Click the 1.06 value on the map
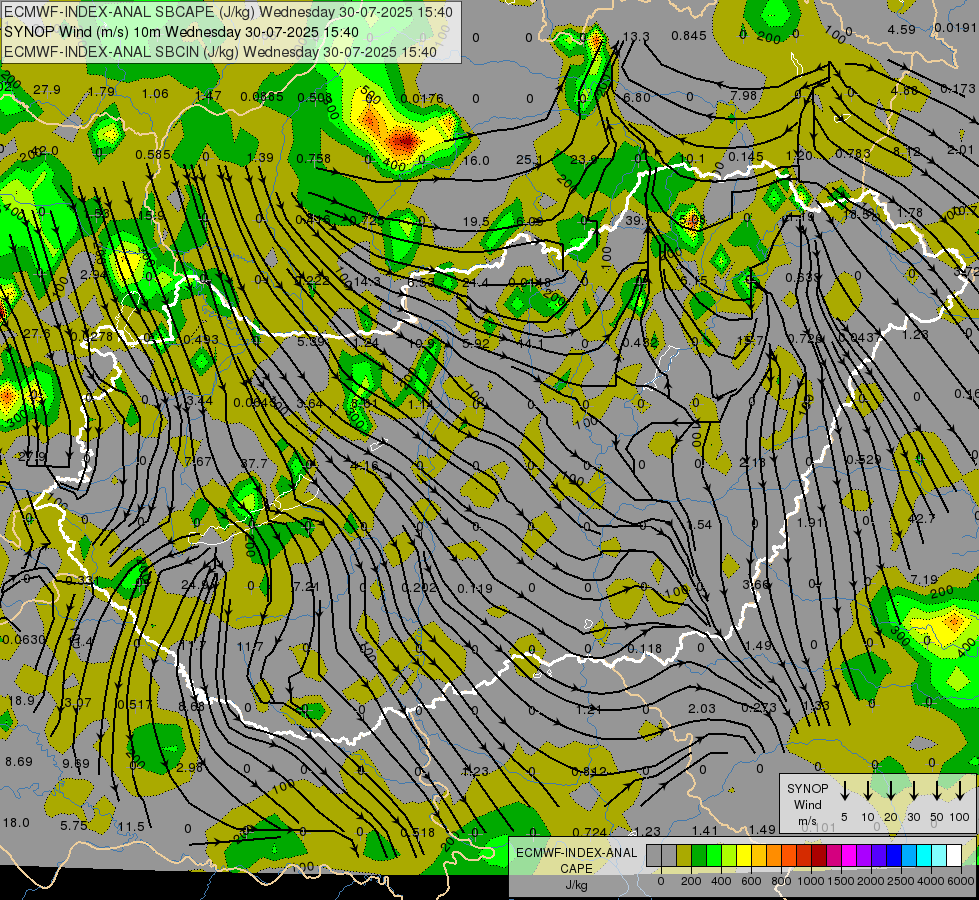The height and width of the screenshot is (900, 979). click(x=155, y=94)
